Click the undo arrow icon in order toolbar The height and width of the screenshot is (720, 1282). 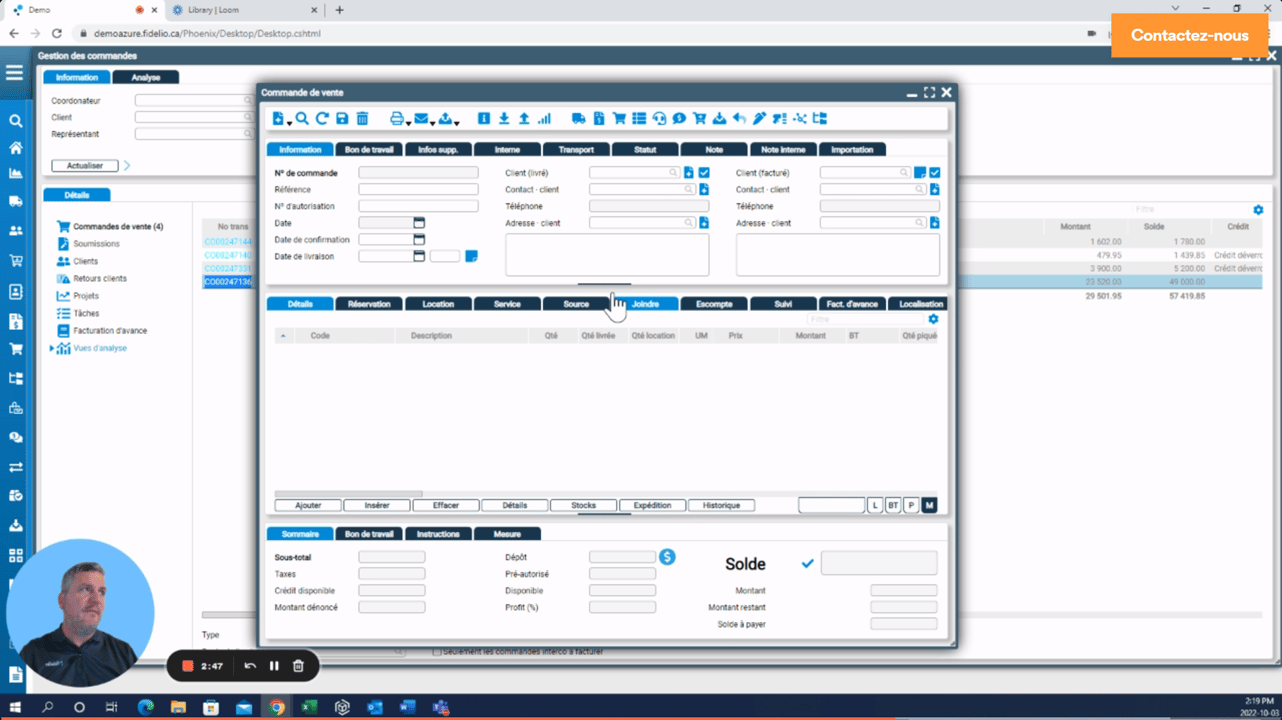pyautogui.click(x=739, y=118)
